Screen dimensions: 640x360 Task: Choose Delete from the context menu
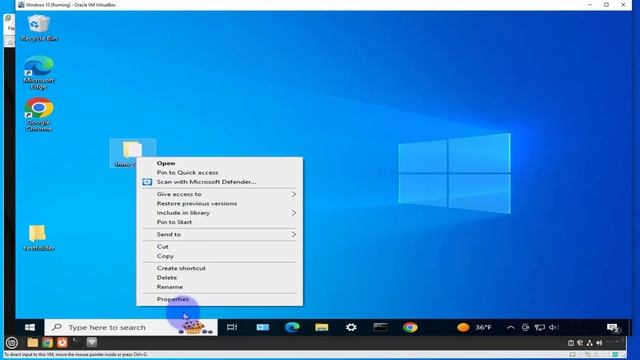click(167, 278)
